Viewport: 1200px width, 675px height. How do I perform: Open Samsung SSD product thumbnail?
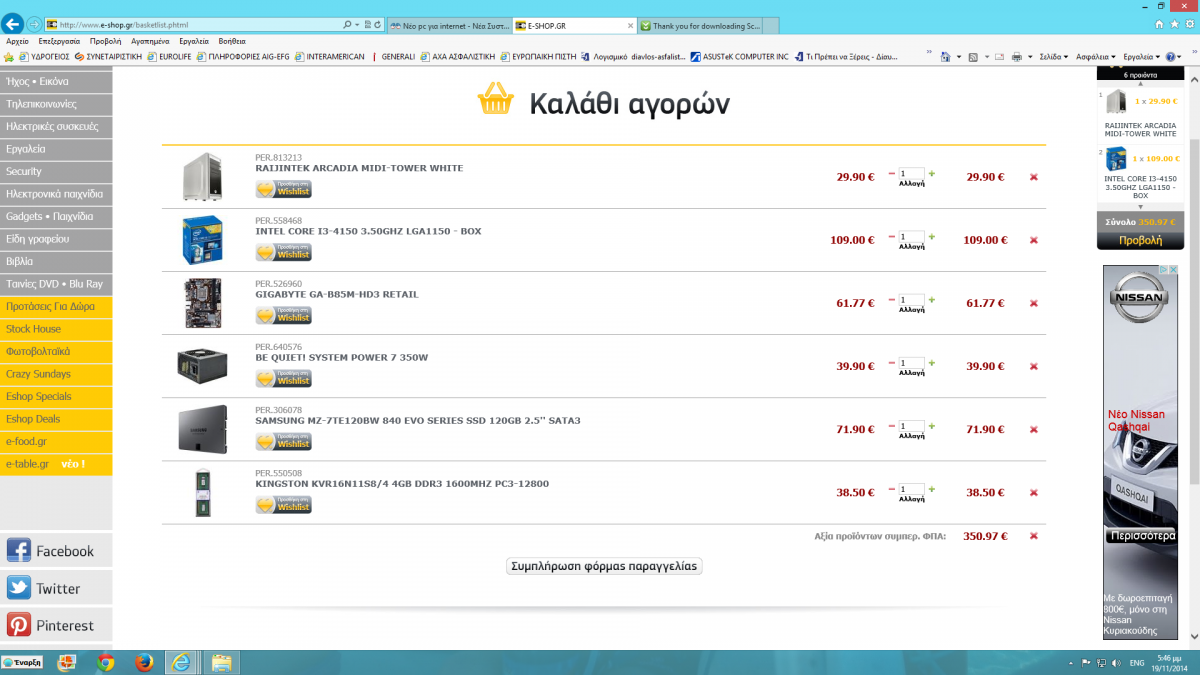click(x=203, y=429)
